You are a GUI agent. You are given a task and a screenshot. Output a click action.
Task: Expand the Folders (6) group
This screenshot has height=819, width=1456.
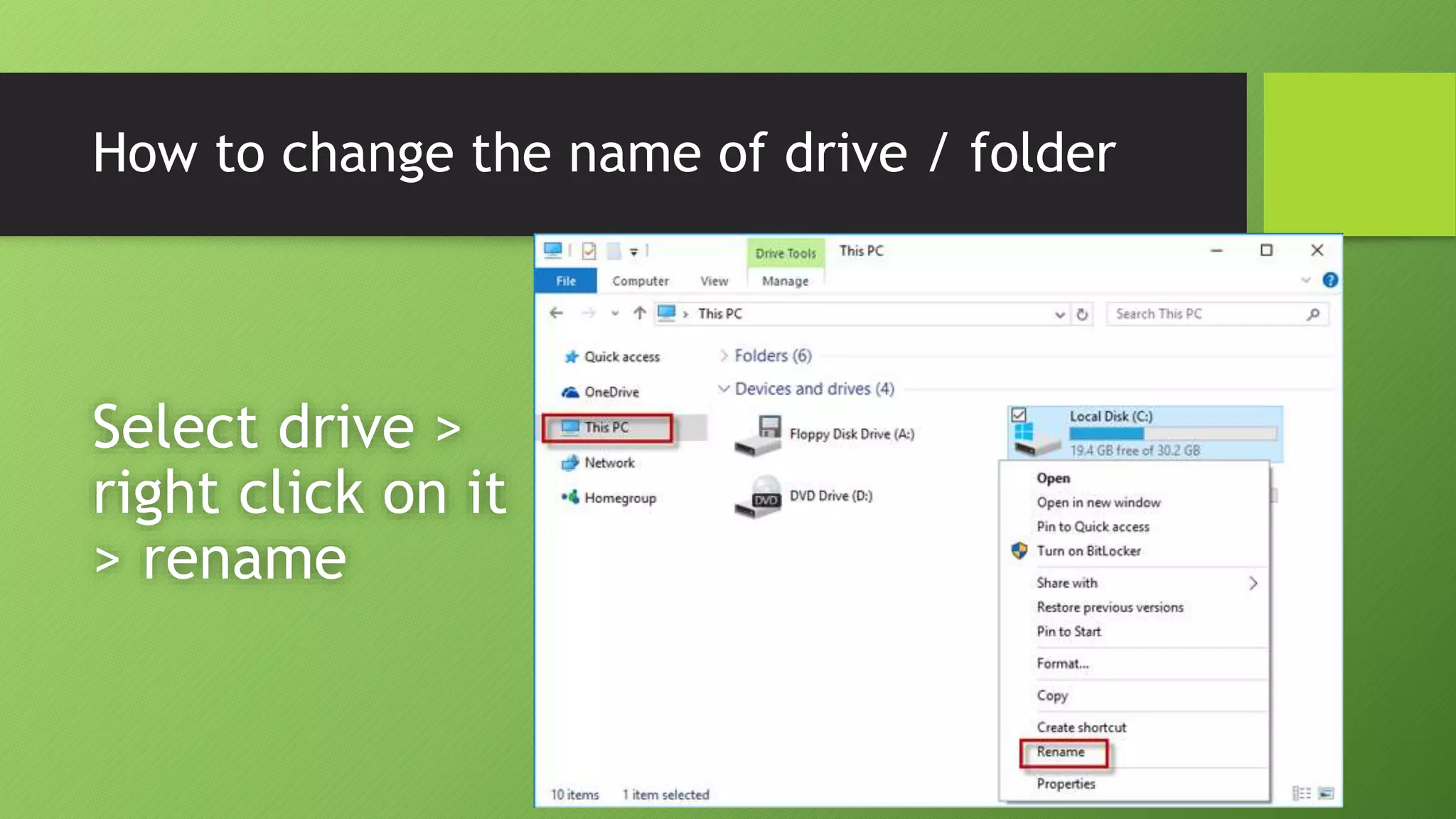(724, 355)
